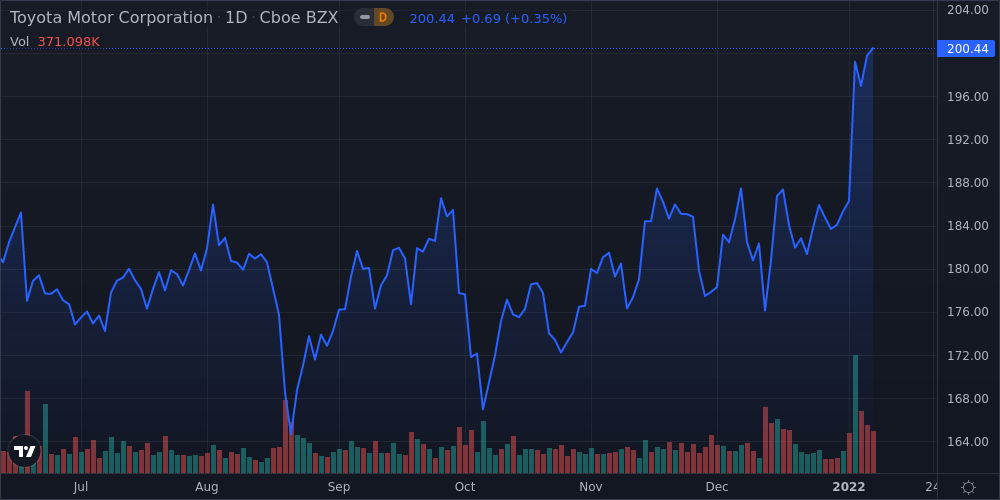Click the +0.69 (+0.35%) change value

point(514,18)
